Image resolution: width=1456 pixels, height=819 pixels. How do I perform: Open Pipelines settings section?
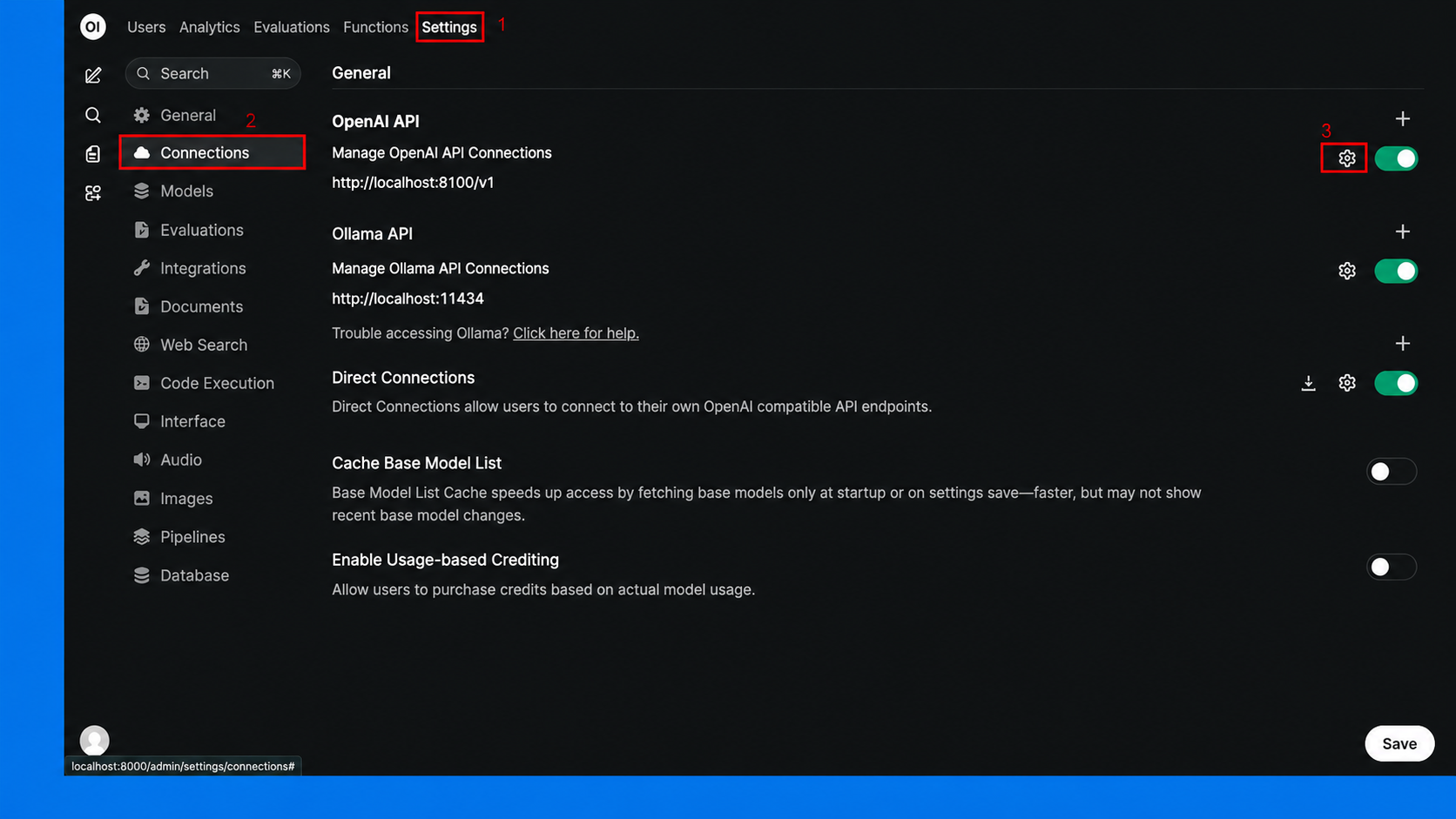click(x=212, y=537)
